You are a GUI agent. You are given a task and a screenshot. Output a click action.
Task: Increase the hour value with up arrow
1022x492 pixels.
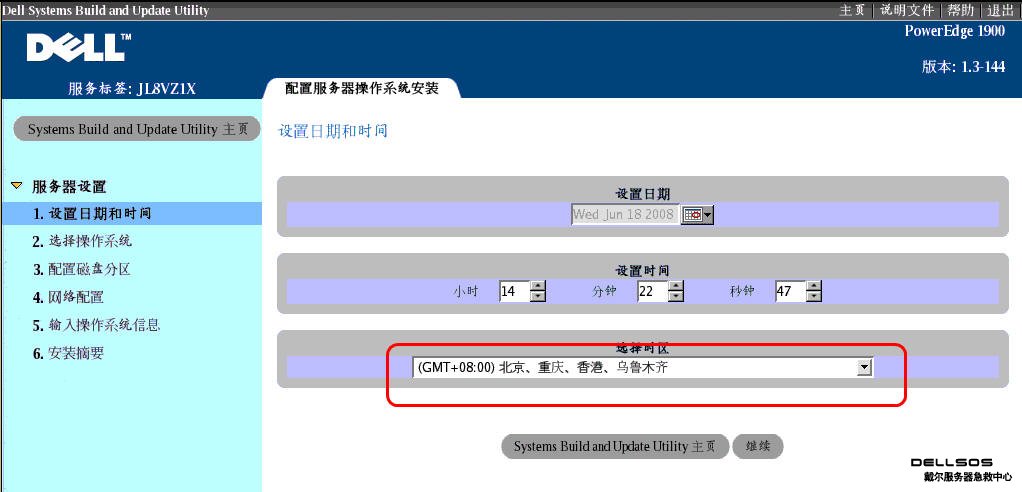pos(539,286)
